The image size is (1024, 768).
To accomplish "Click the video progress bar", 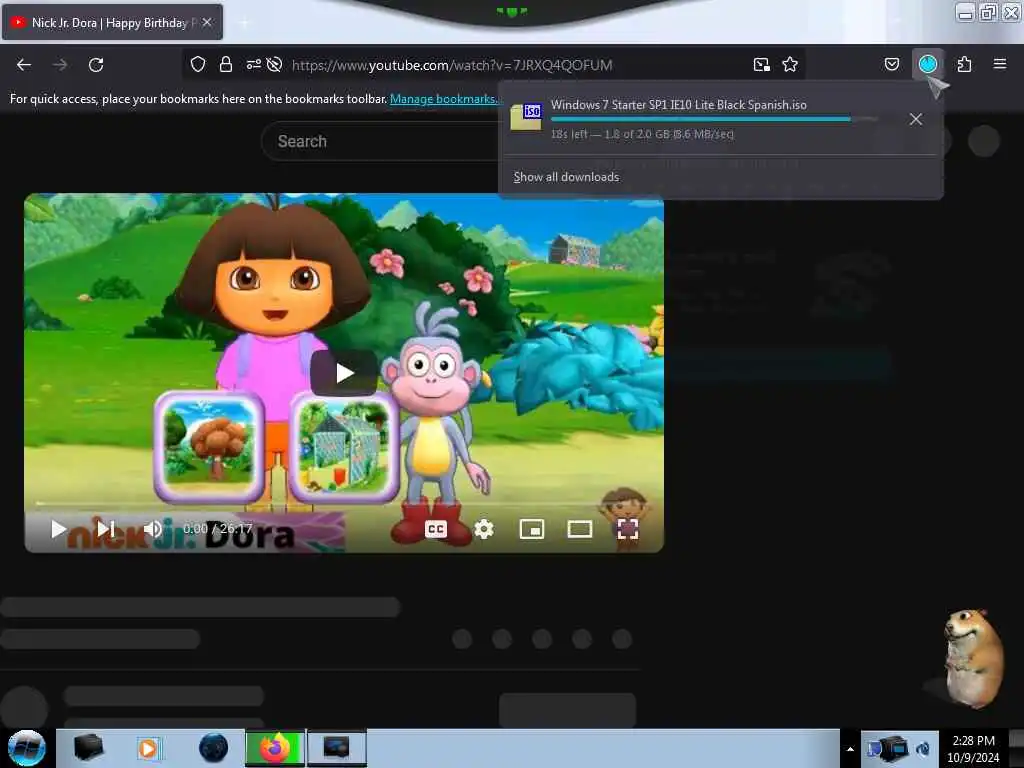I will pos(344,504).
